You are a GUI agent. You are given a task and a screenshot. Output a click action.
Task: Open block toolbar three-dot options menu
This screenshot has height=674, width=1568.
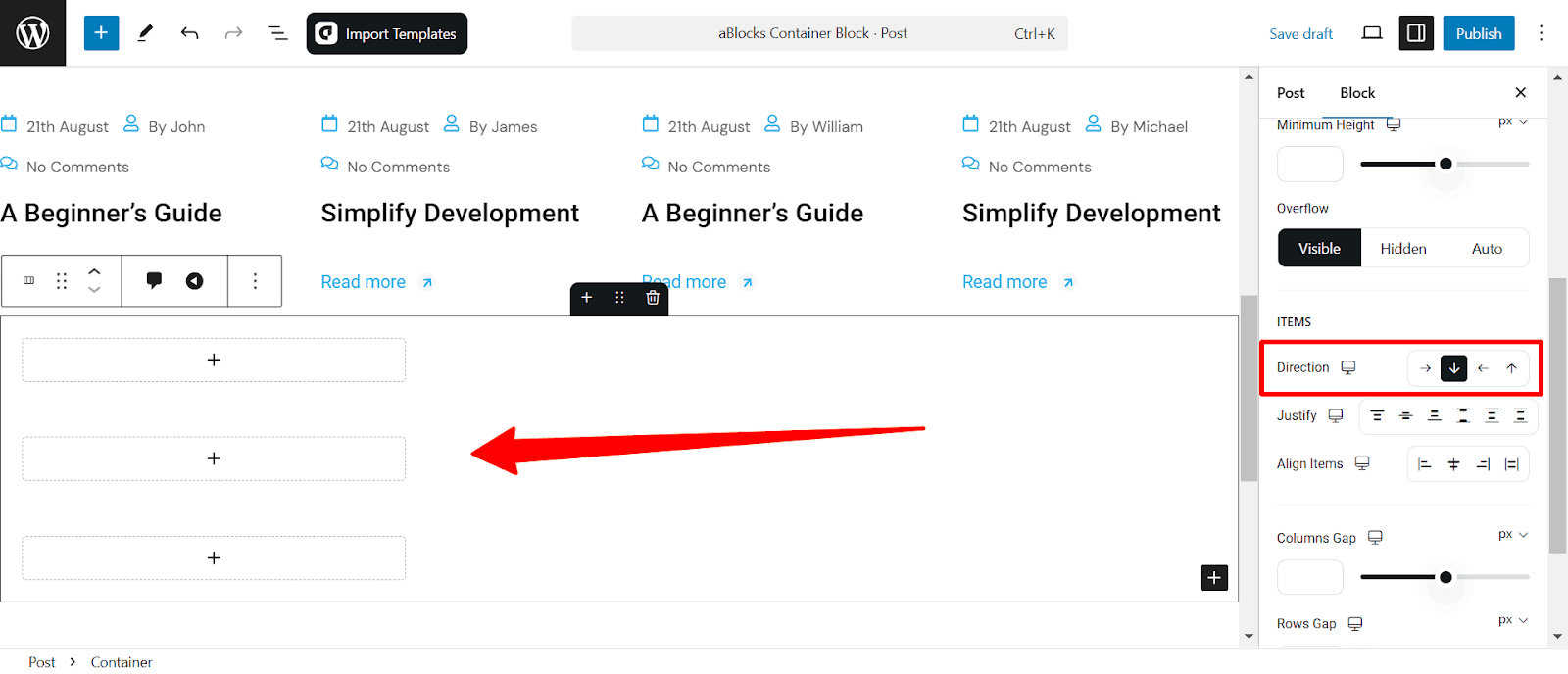click(255, 281)
